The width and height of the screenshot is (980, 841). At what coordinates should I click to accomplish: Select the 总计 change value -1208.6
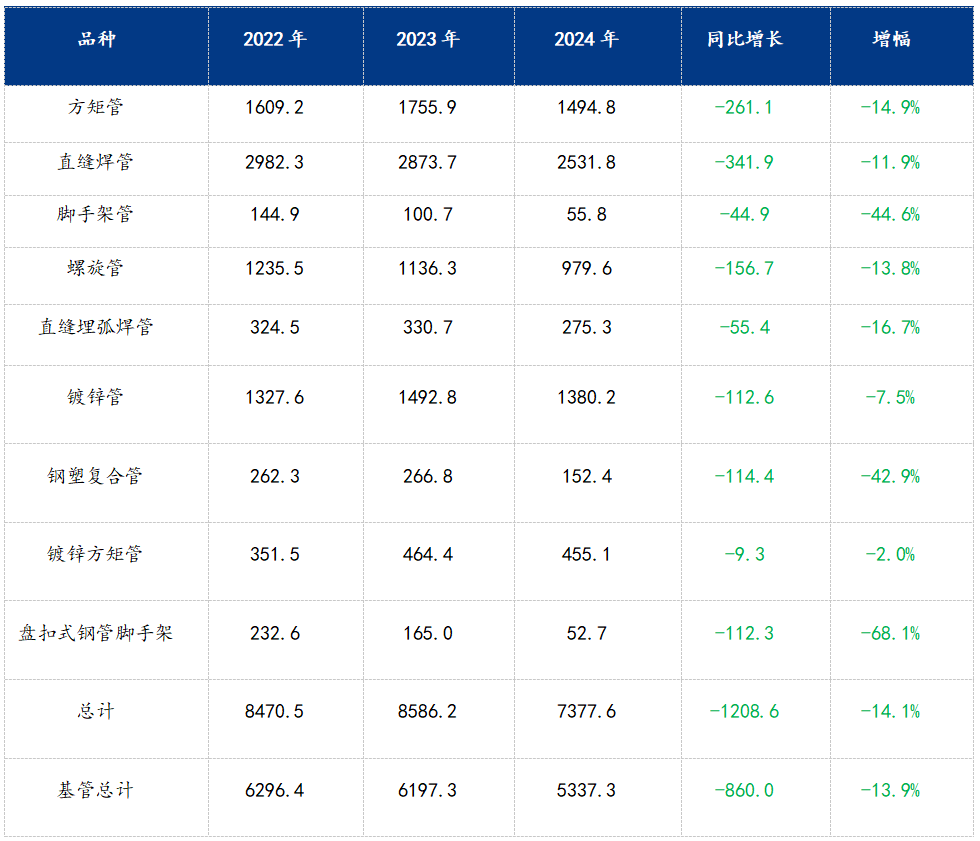[x=744, y=711]
